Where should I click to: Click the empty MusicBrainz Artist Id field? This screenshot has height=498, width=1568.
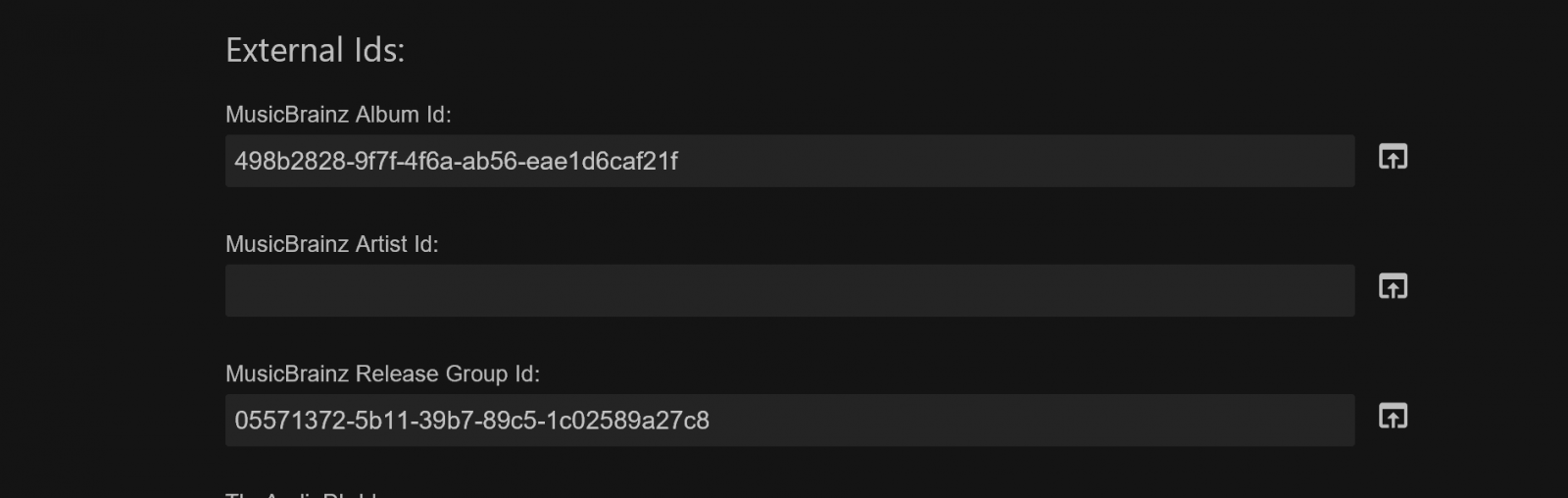(x=789, y=290)
